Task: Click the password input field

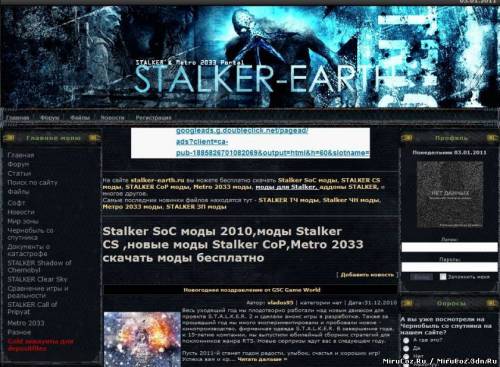Action: point(449,267)
